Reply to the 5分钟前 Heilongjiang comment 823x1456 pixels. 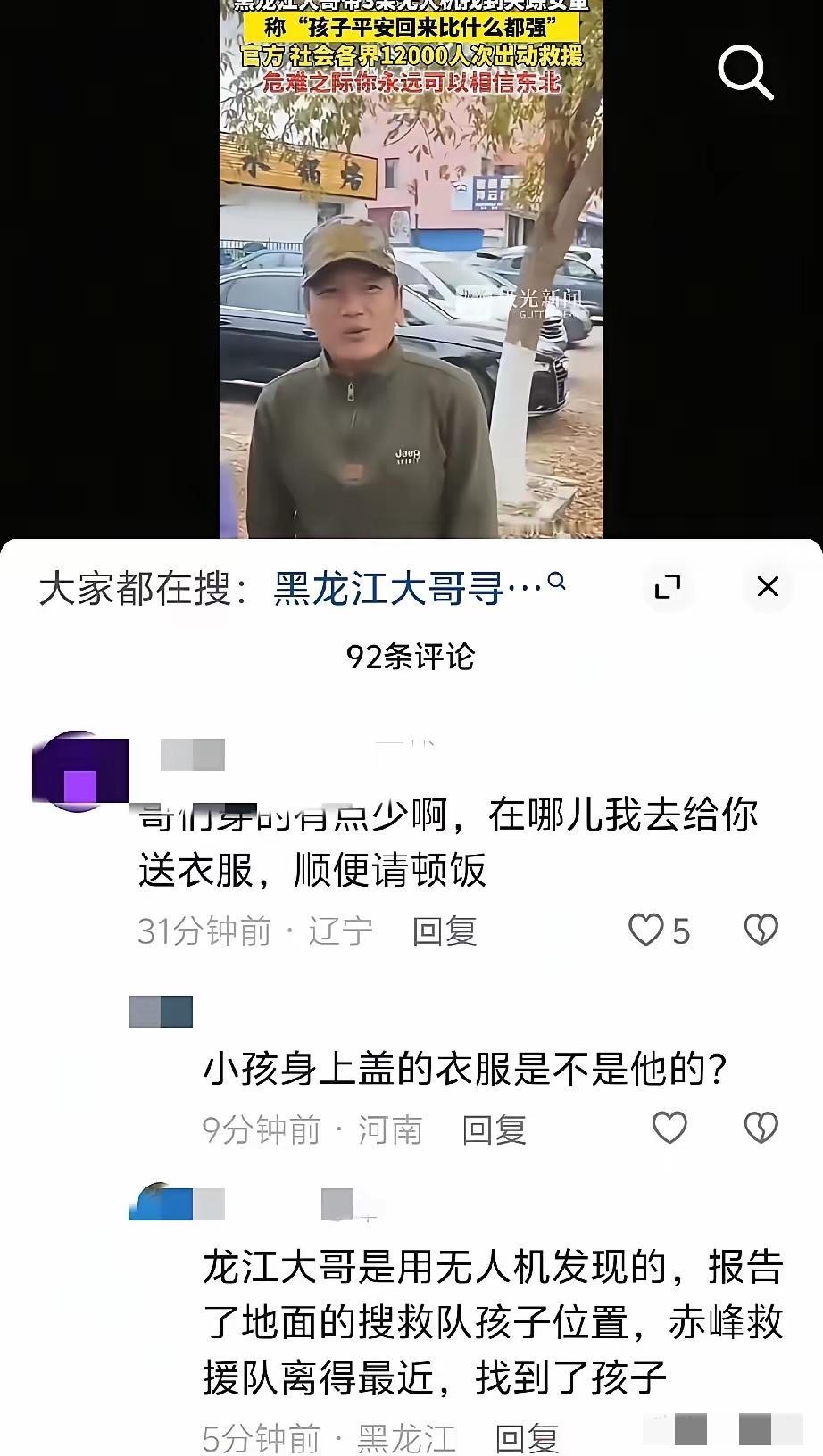528,1437
